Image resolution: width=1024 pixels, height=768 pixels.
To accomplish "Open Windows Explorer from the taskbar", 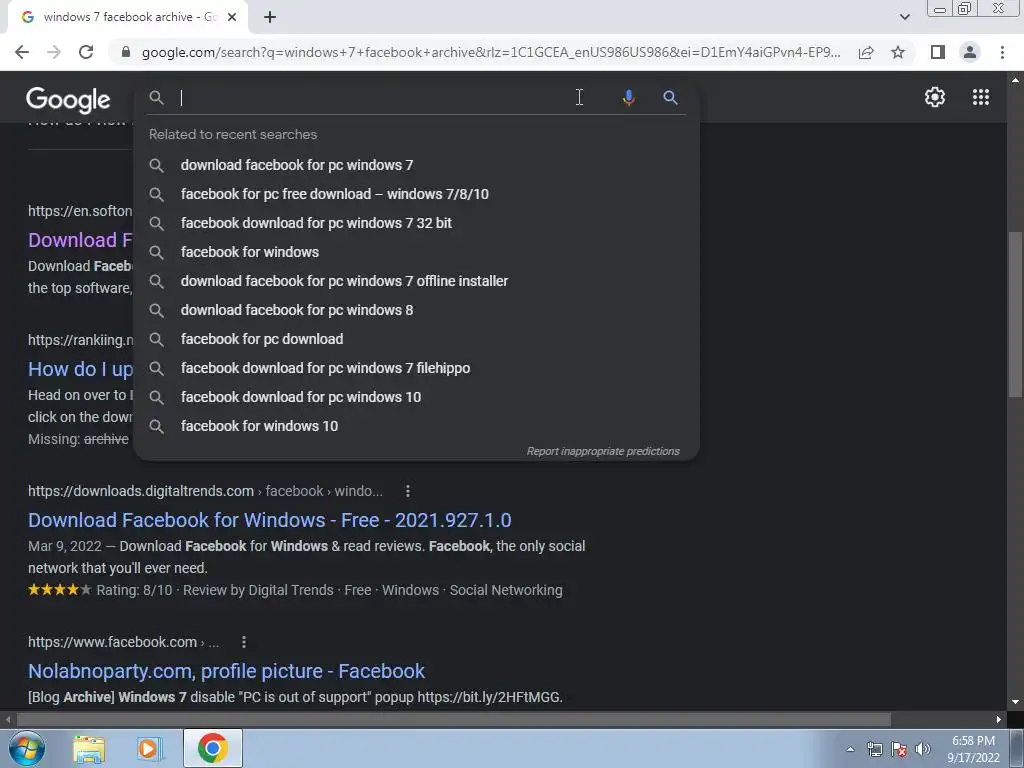I will click(x=89, y=748).
